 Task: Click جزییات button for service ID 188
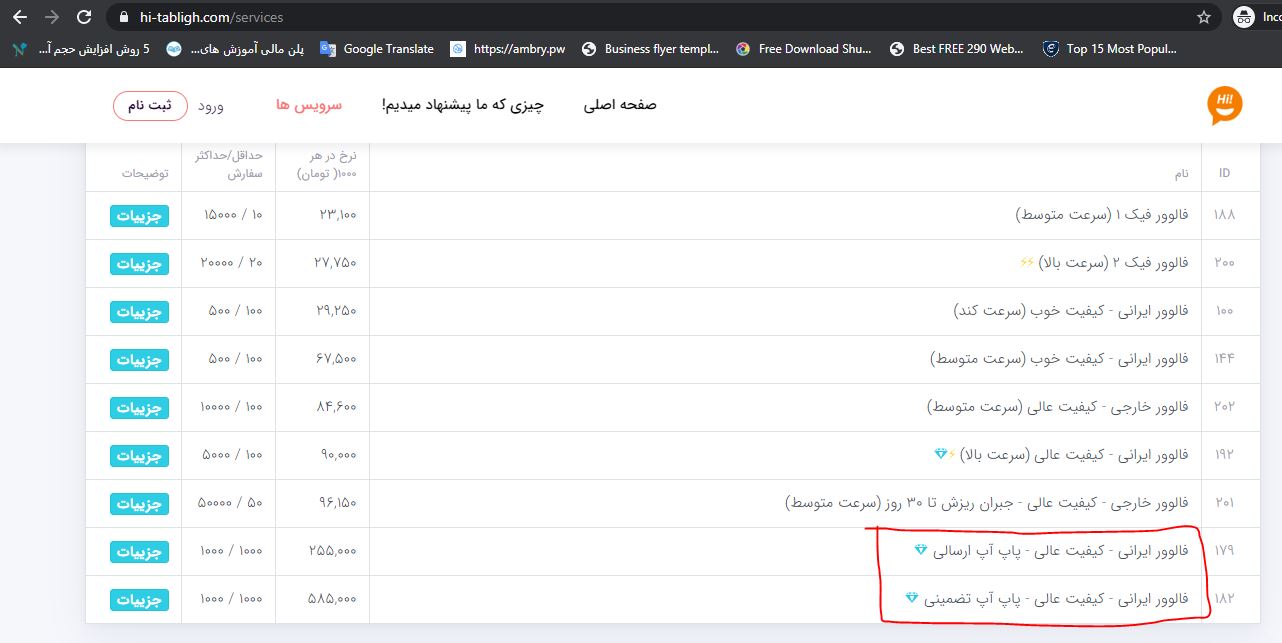139,216
